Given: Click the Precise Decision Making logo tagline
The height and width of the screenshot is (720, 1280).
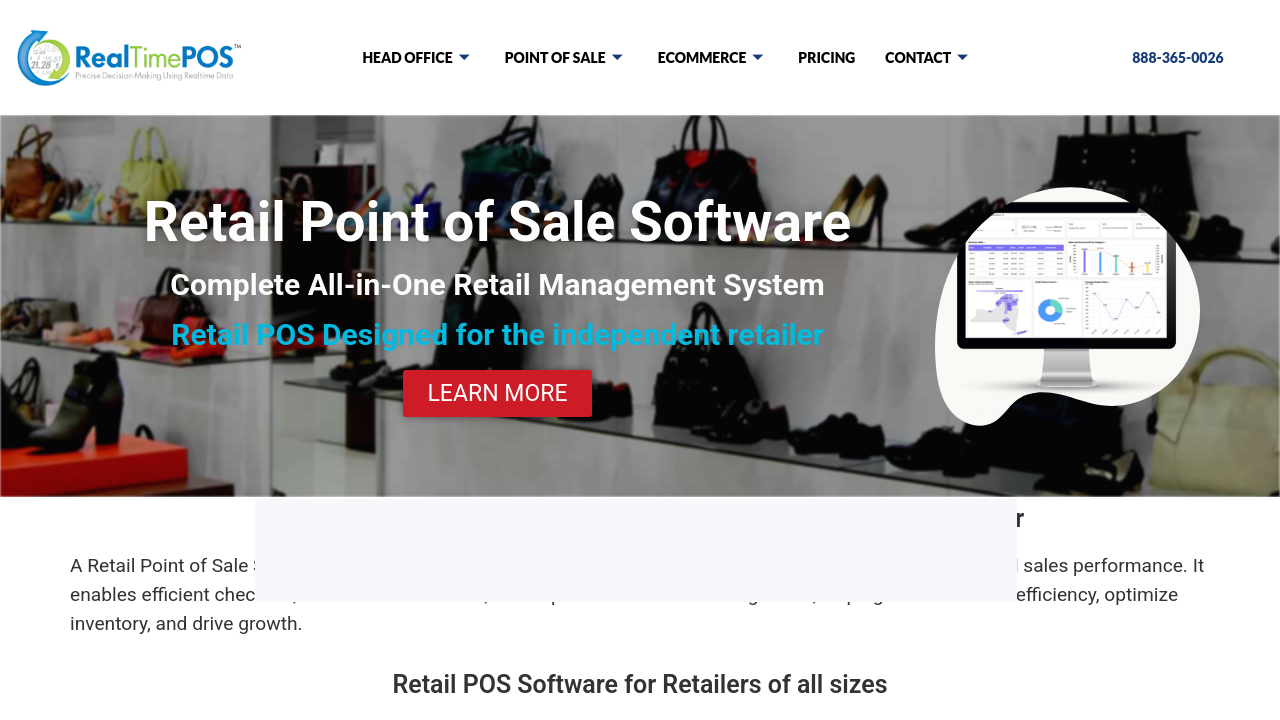Looking at the screenshot, I should click(x=155, y=76).
